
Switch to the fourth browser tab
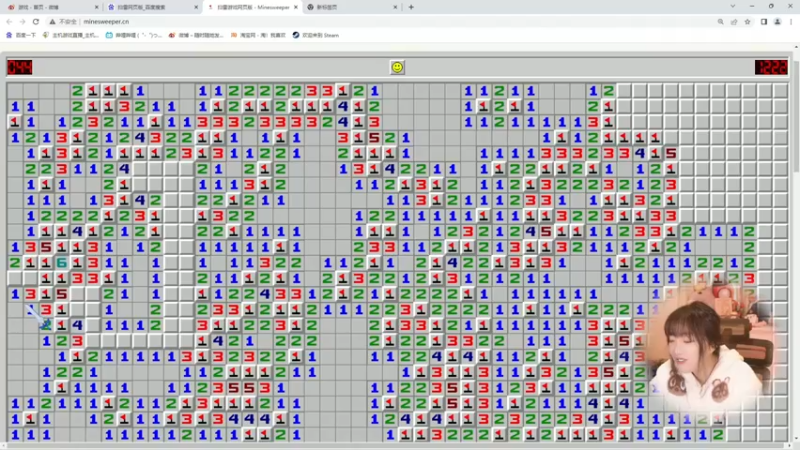click(x=350, y=7)
